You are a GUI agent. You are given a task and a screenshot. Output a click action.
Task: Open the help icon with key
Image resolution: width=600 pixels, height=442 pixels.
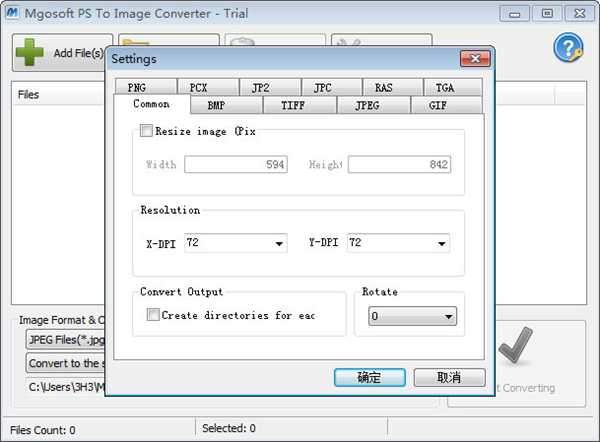[568, 48]
